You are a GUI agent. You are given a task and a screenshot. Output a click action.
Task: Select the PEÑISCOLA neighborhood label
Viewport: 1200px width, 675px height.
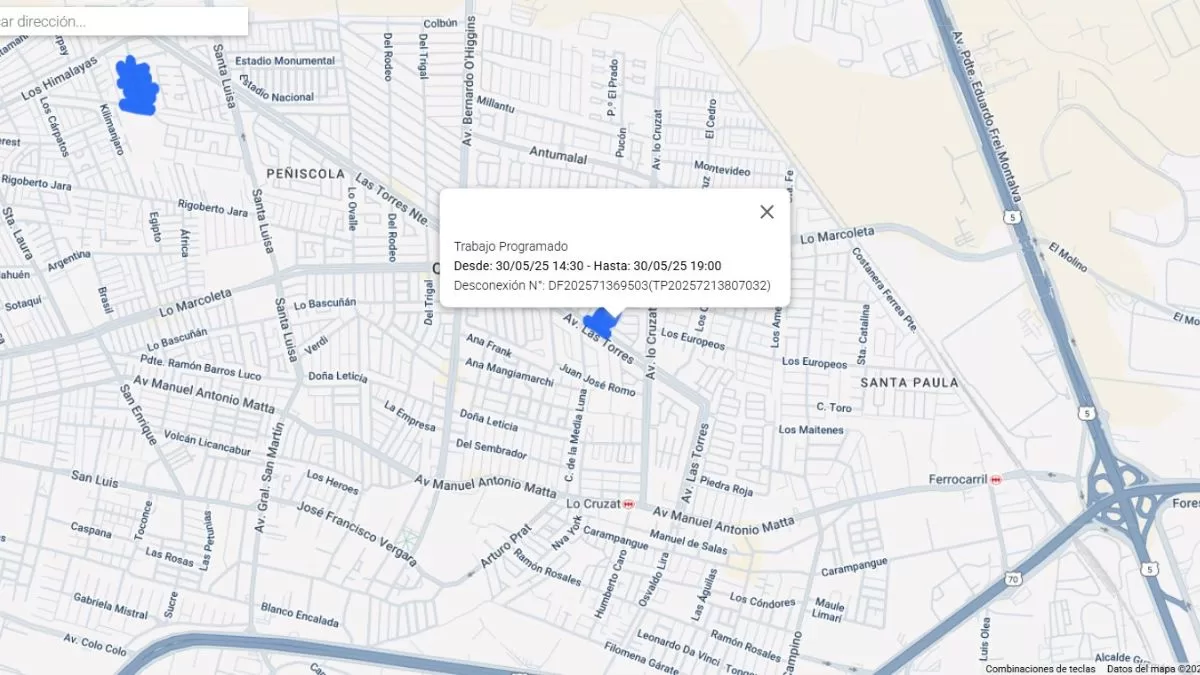pos(305,174)
